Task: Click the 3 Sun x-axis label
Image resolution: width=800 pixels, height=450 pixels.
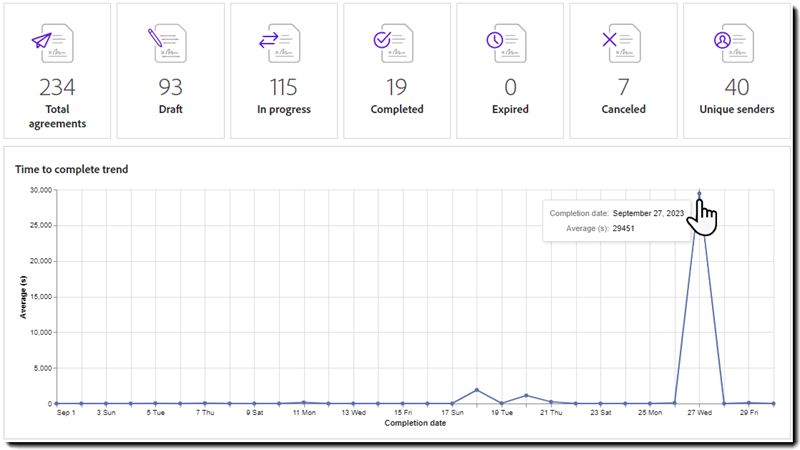Action: [106, 413]
